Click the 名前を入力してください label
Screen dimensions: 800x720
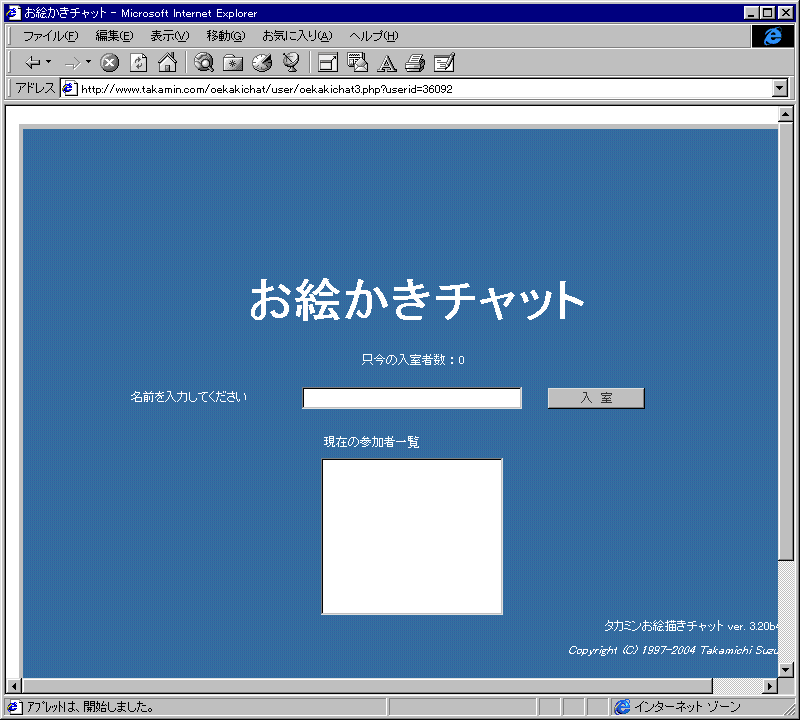coord(188,397)
